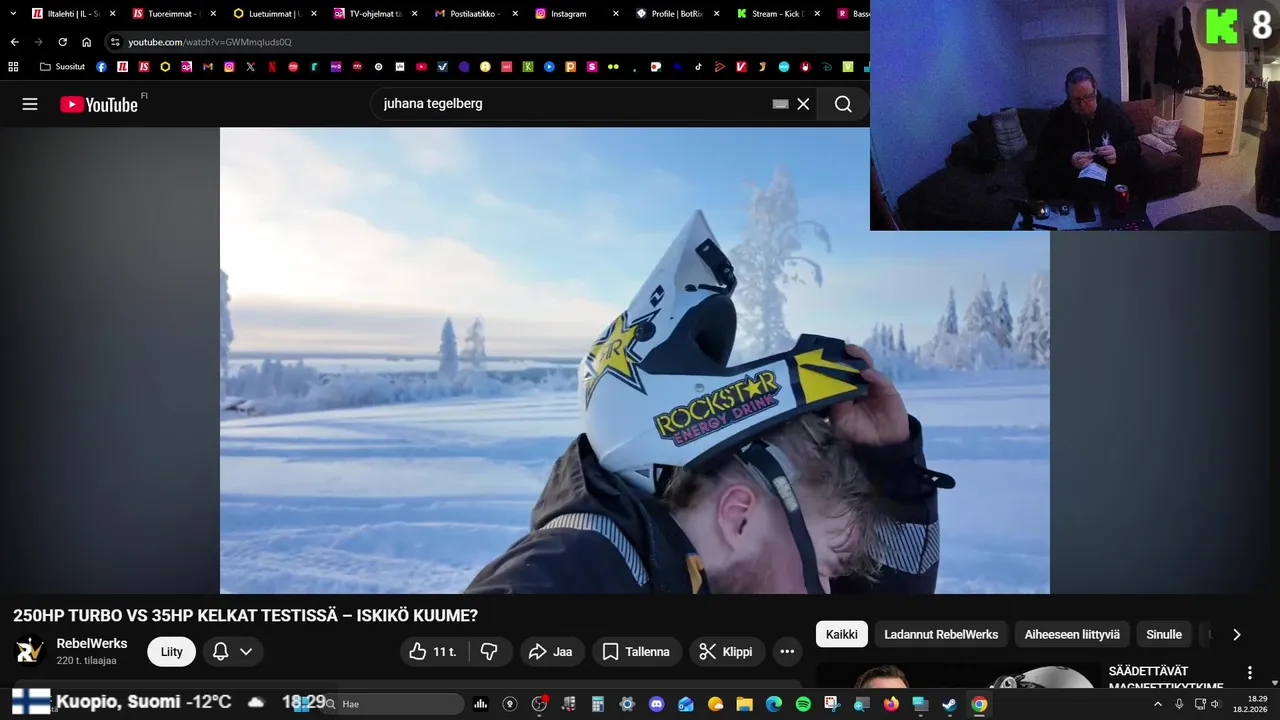This screenshot has width=1280, height=720.
Task: Open the Facebook bookmark icon
Action: click(x=102, y=67)
